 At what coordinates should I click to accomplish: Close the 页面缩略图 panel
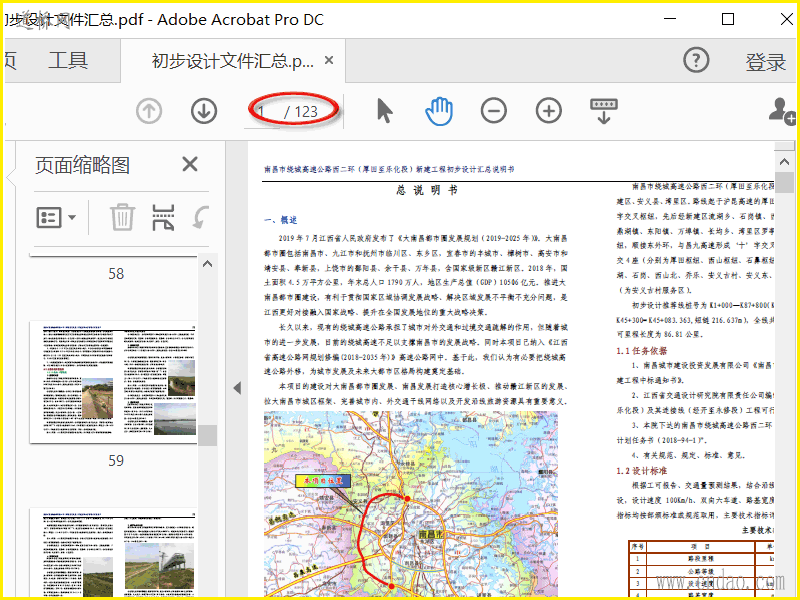pyautogui.click(x=190, y=164)
